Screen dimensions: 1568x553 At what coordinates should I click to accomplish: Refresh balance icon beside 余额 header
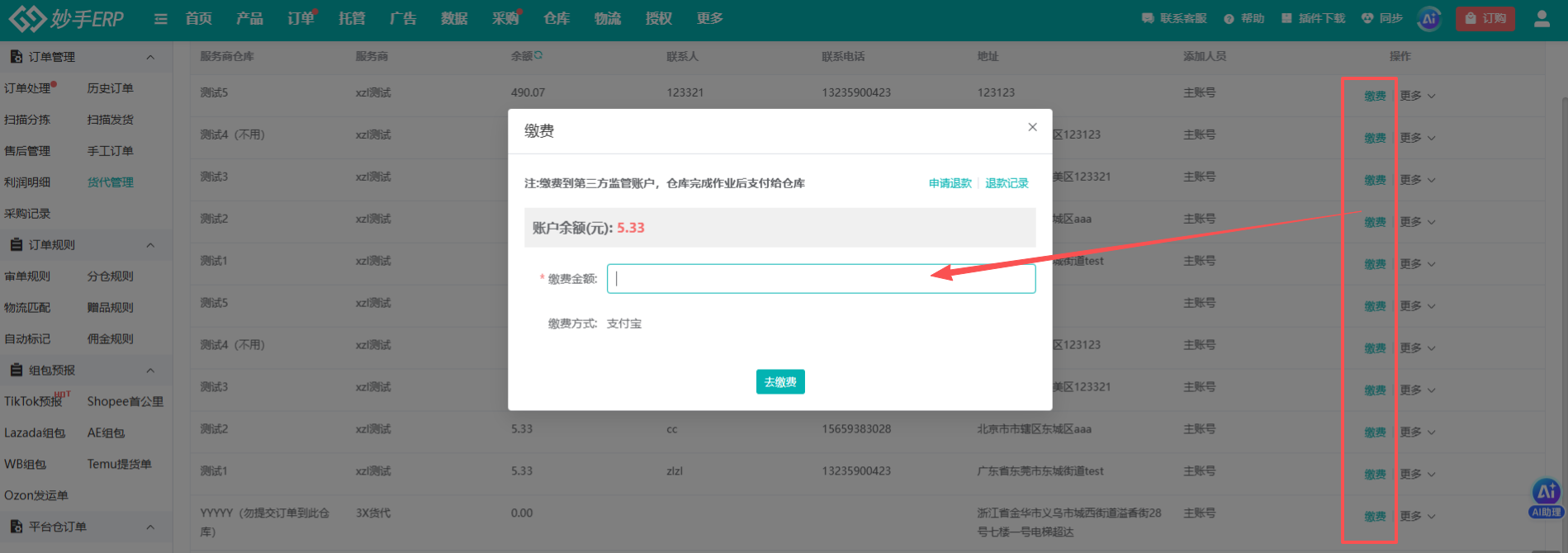coord(538,55)
